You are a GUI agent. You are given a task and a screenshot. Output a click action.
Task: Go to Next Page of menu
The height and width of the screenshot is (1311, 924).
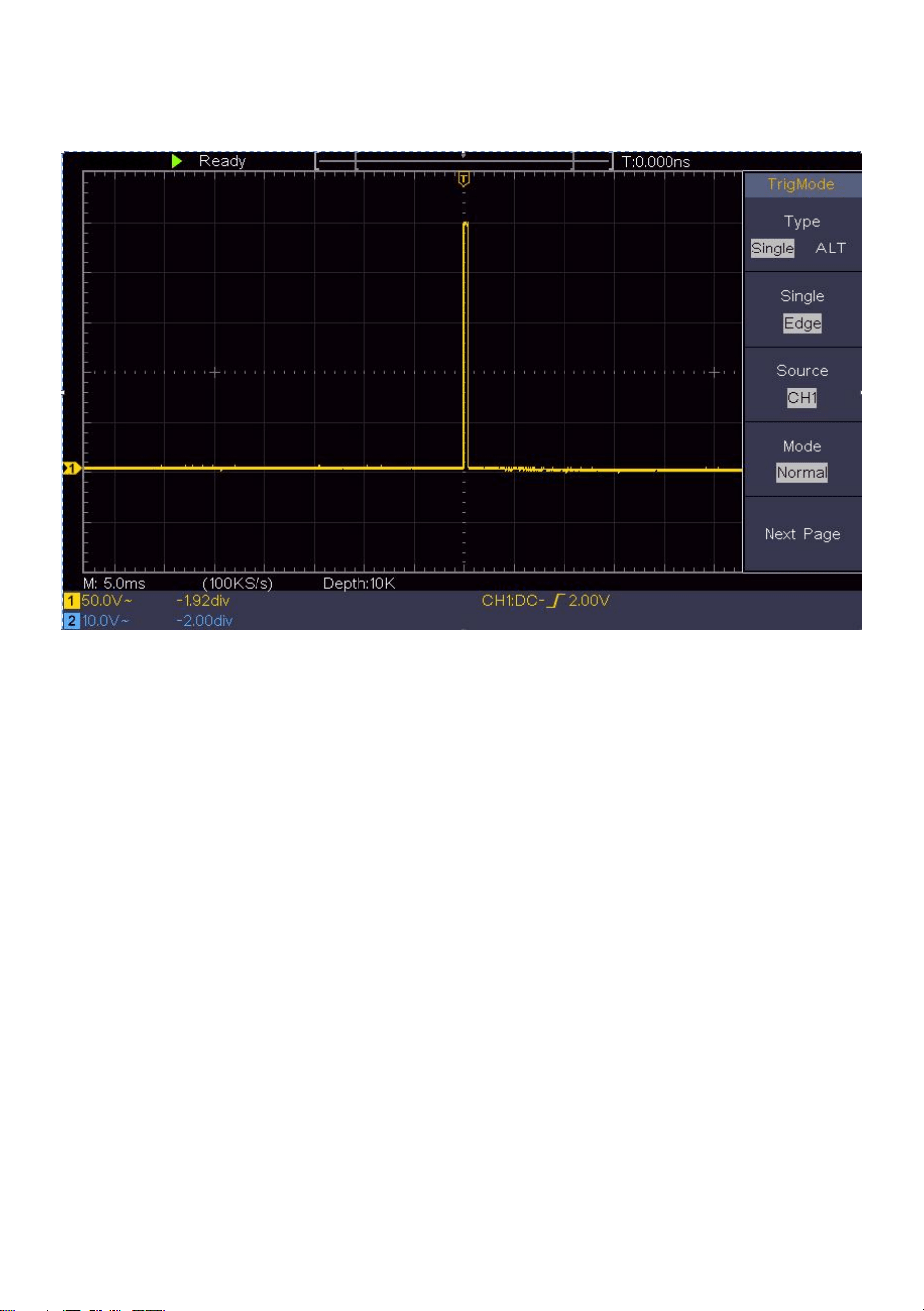click(802, 534)
